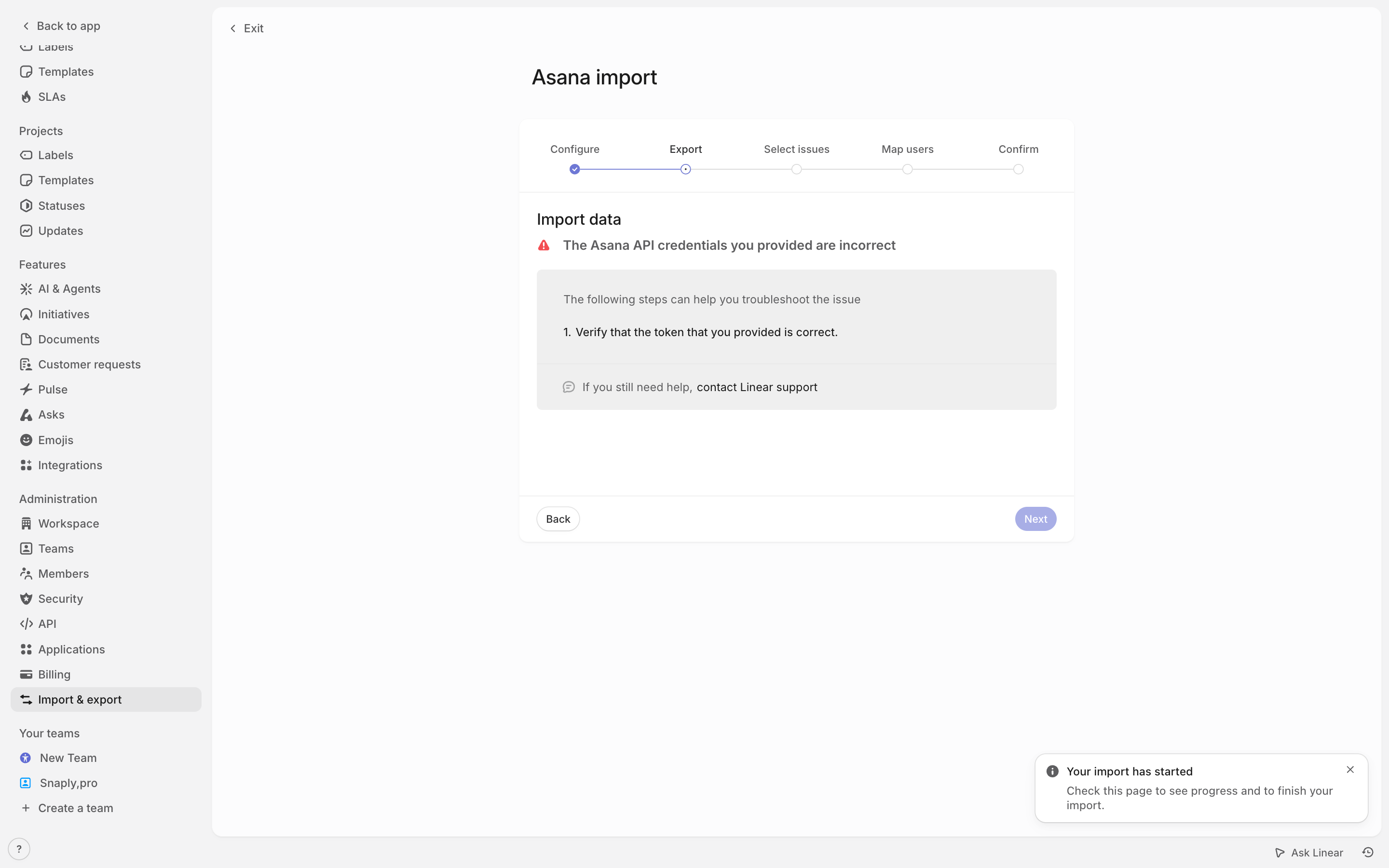Click the Workspace building icon

pos(26,524)
